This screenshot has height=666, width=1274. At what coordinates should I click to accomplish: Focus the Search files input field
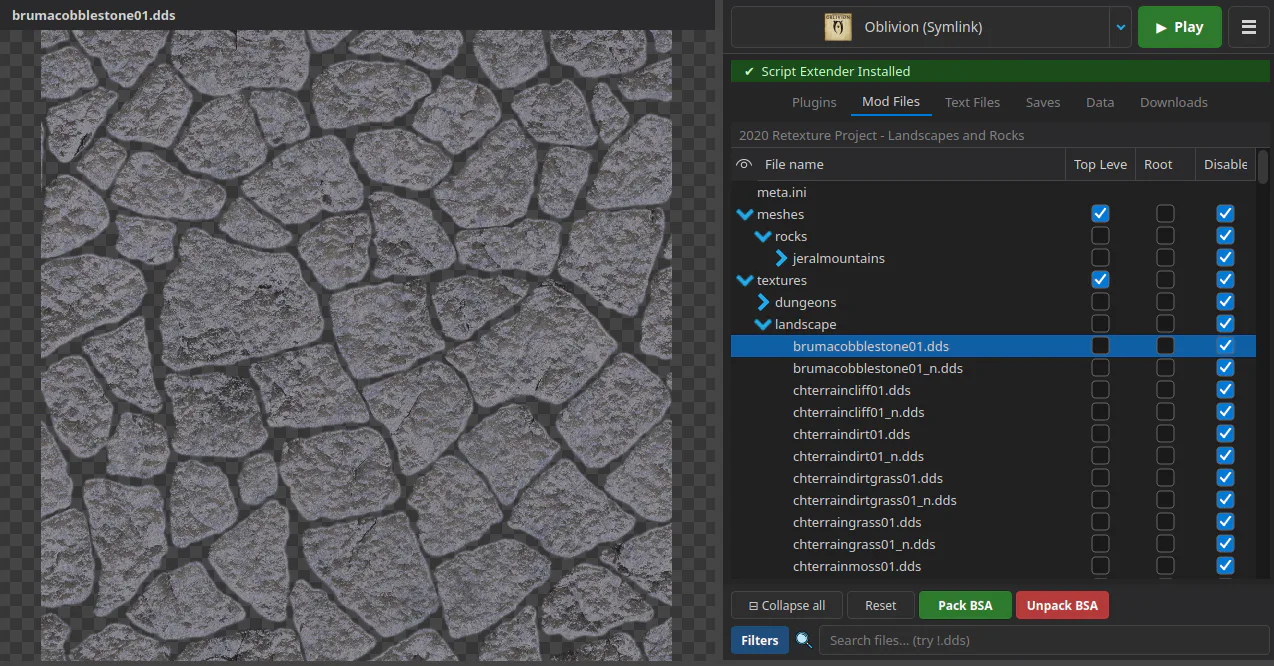point(1044,640)
